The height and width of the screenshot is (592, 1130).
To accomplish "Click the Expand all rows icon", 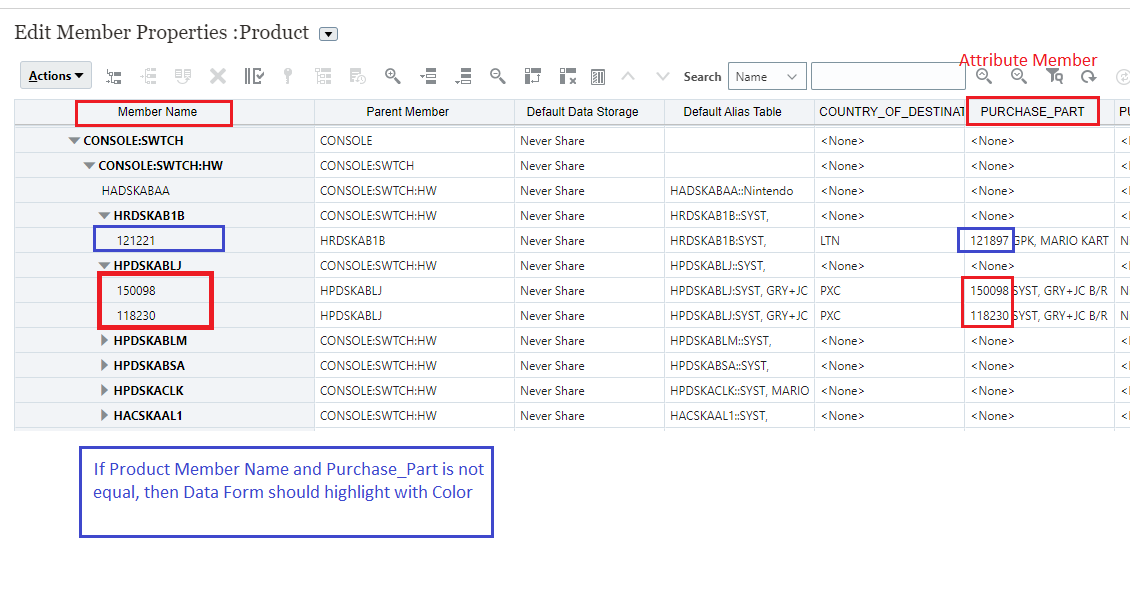I will [429, 76].
